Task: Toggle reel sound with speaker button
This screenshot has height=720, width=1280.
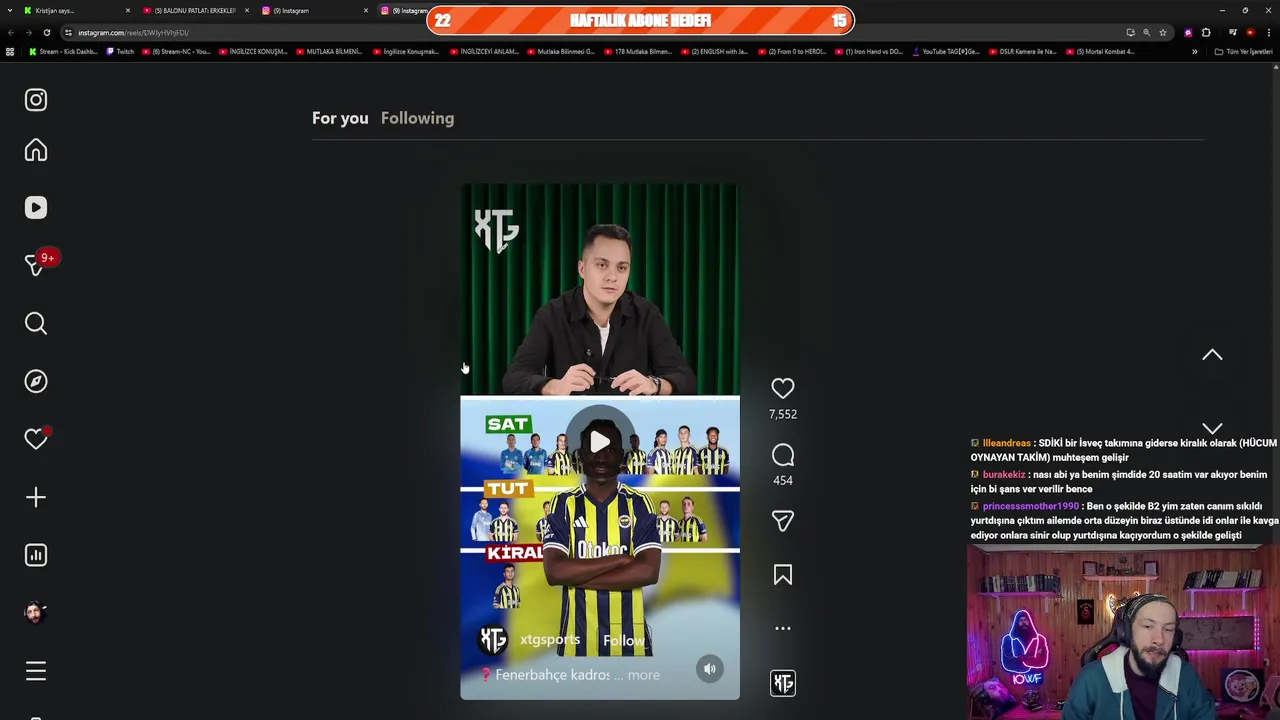Action: pyautogui.click(x=709, y=669)
